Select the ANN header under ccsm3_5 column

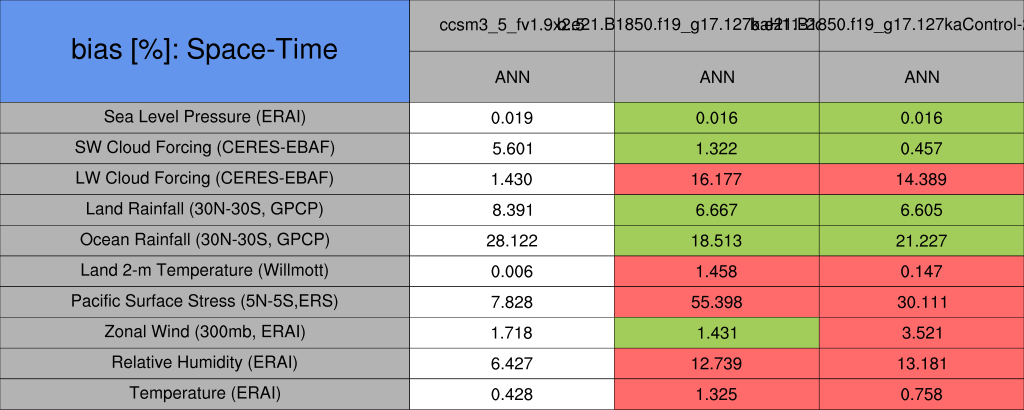pos(512,76)
